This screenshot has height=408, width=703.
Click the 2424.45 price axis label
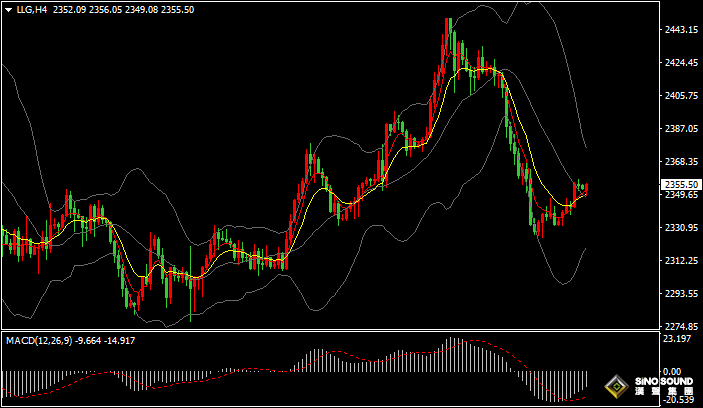[x=680, y=63]
